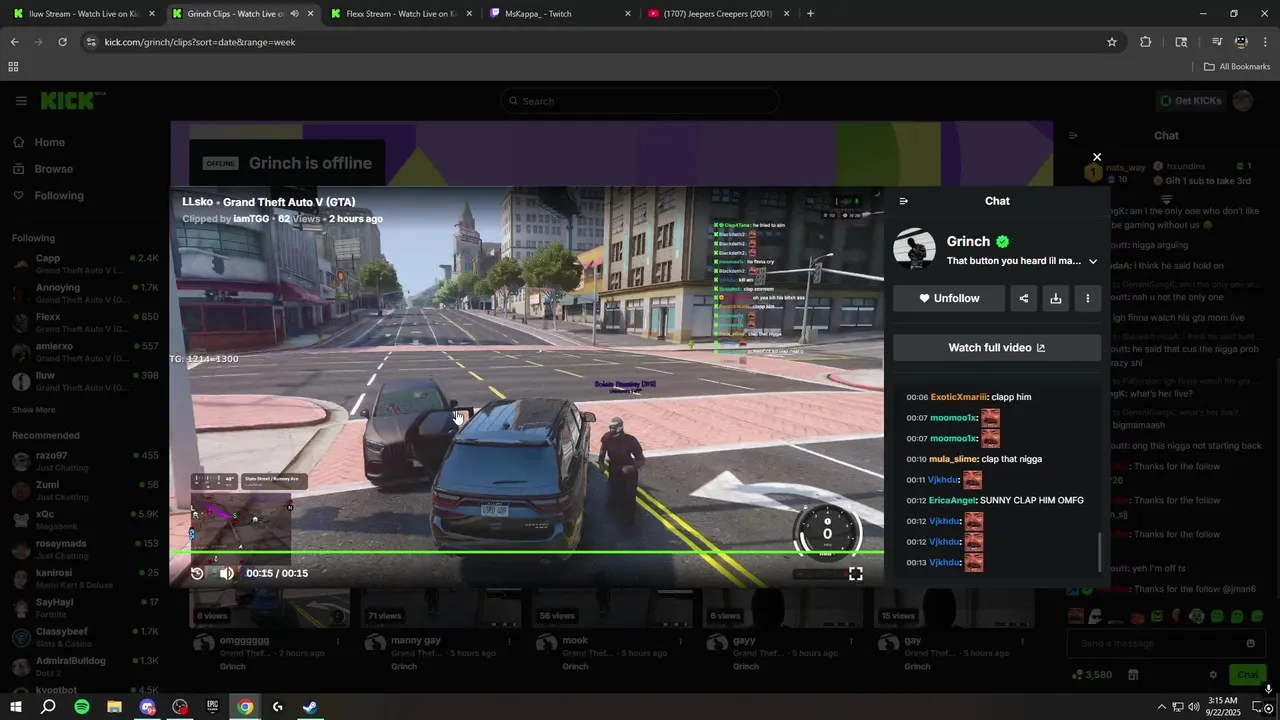Open Kick hamburger menu
The width and height of the screenshot is (1280, 720).
[x=21, y=101]
